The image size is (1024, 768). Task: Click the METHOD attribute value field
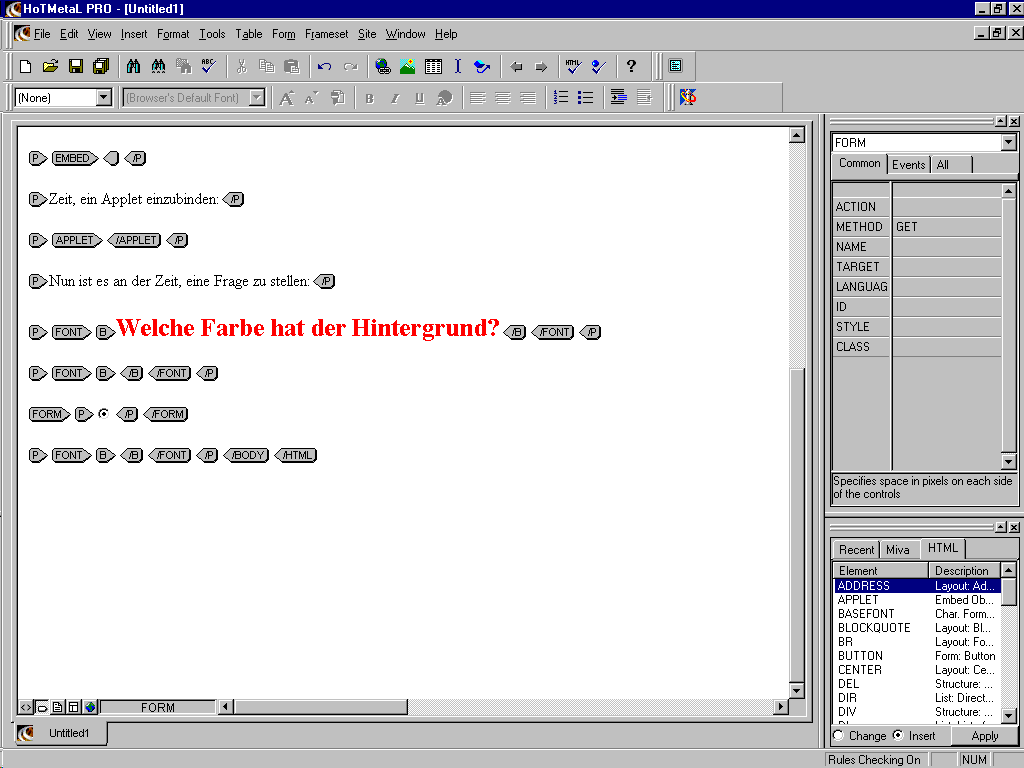point(946,227)
